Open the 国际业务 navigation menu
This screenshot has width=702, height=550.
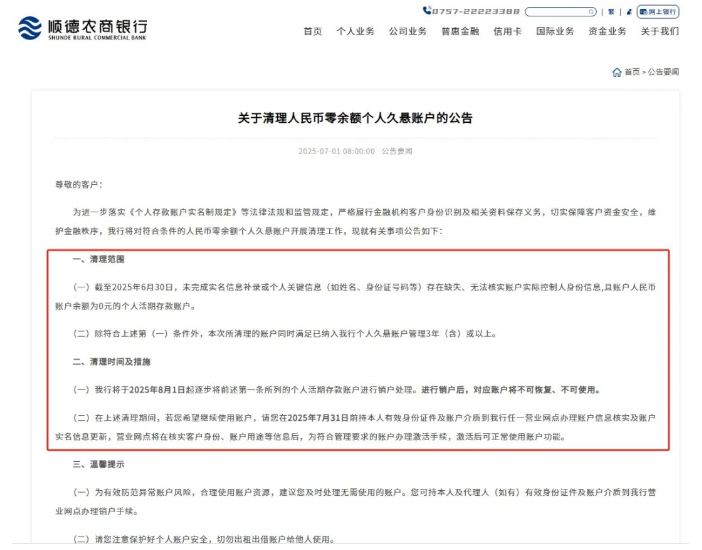[555, 31]
